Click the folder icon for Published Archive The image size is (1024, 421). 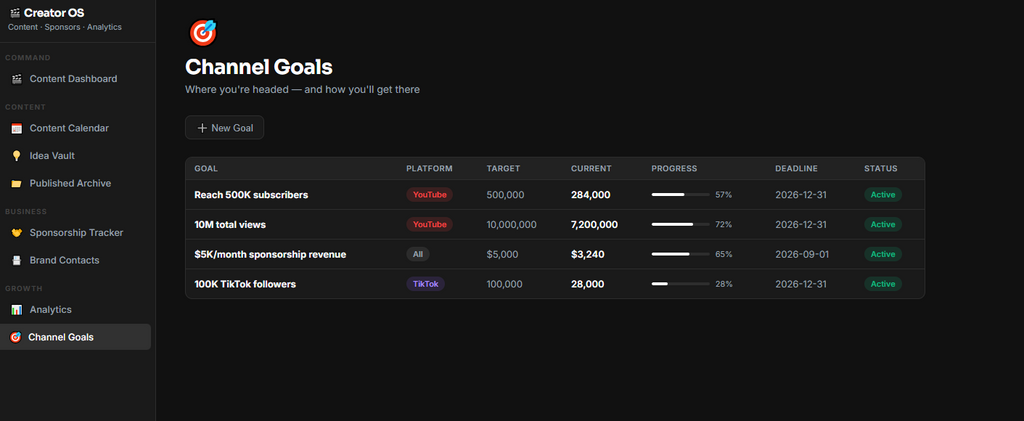tap(16, 183)
